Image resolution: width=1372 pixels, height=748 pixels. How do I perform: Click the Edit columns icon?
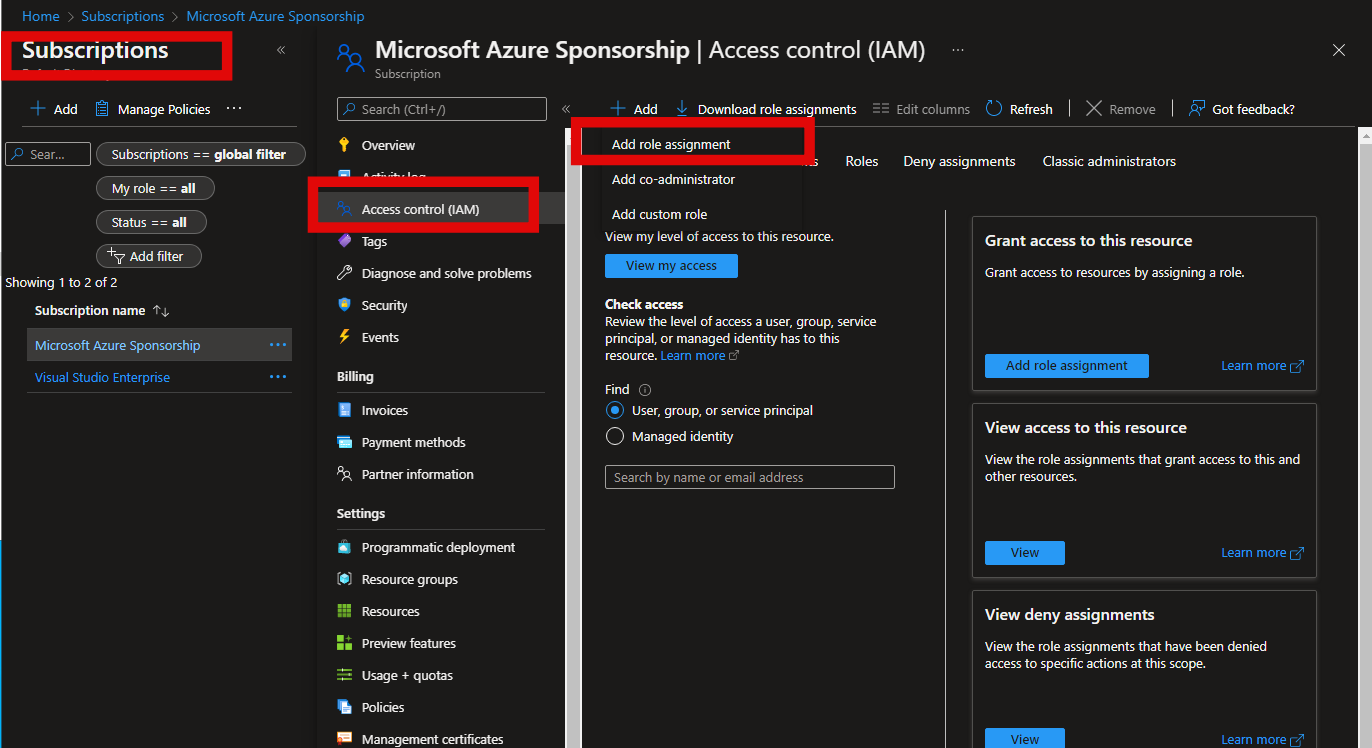tap(881, 109)
